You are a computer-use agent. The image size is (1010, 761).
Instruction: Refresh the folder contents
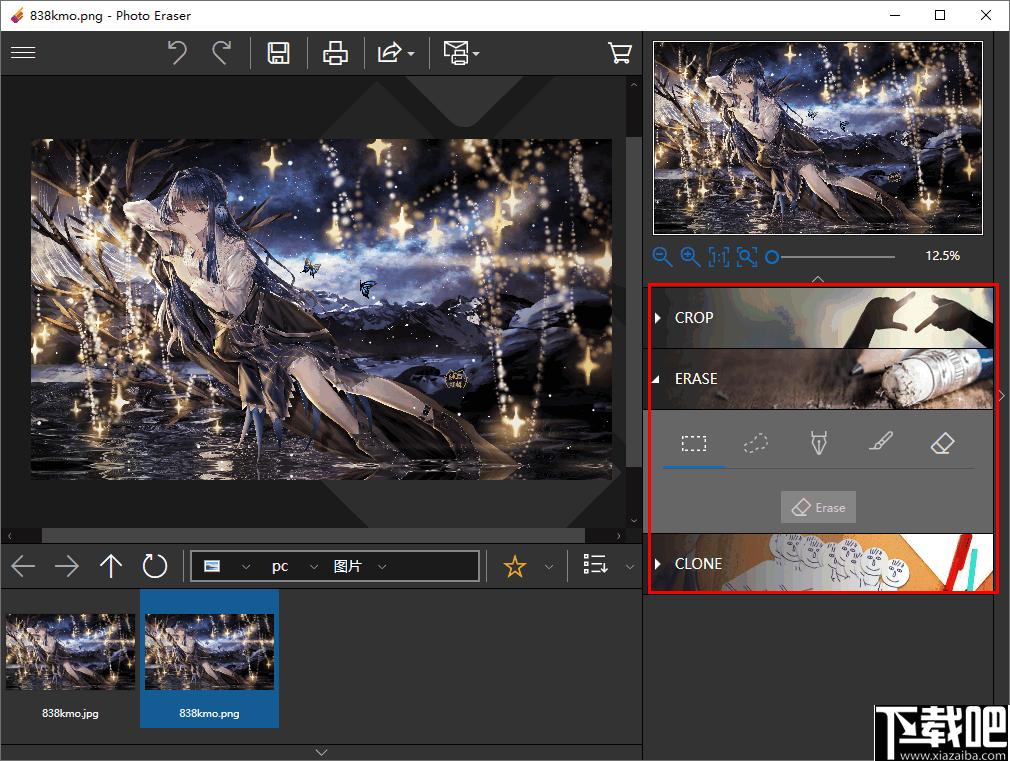[x=155, y=566]
